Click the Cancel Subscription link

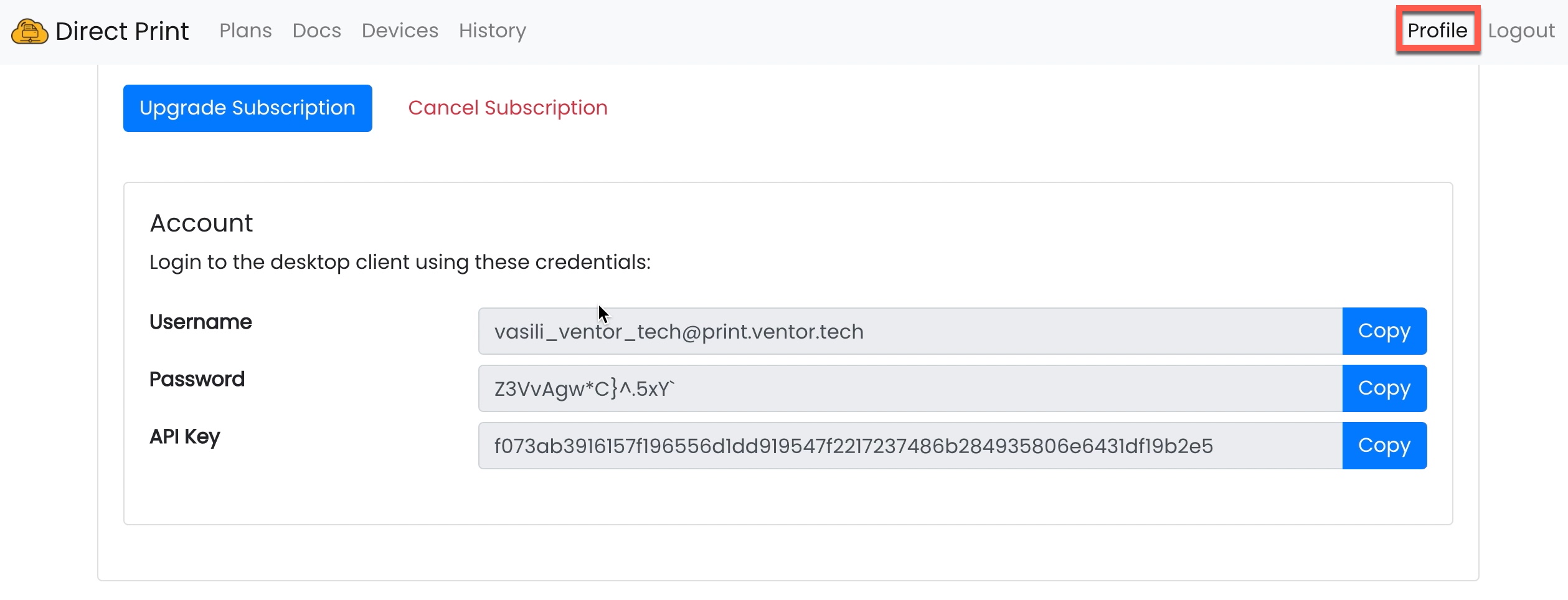(x=508, y=108)
